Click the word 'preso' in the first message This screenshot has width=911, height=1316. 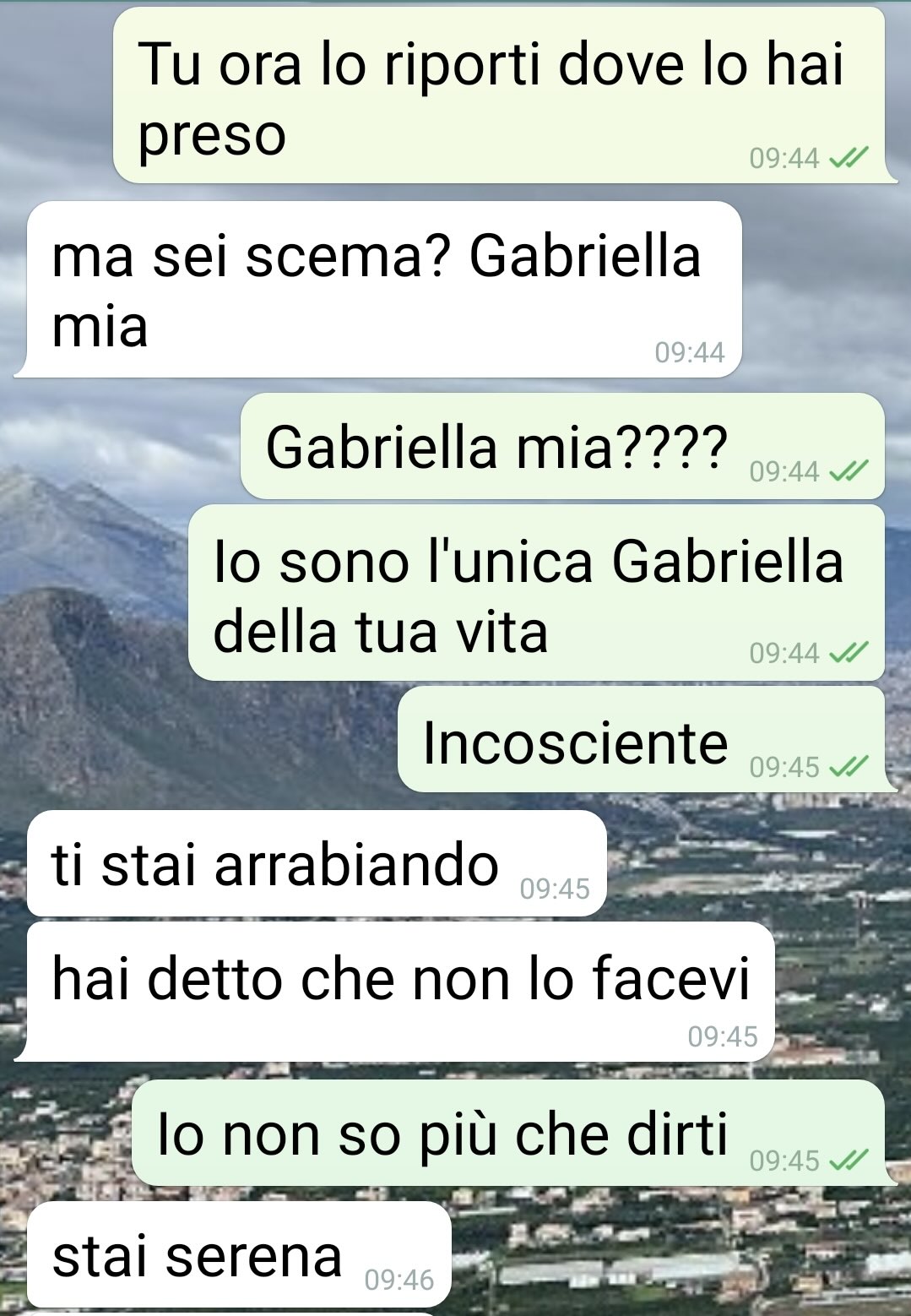pos(213,137)
